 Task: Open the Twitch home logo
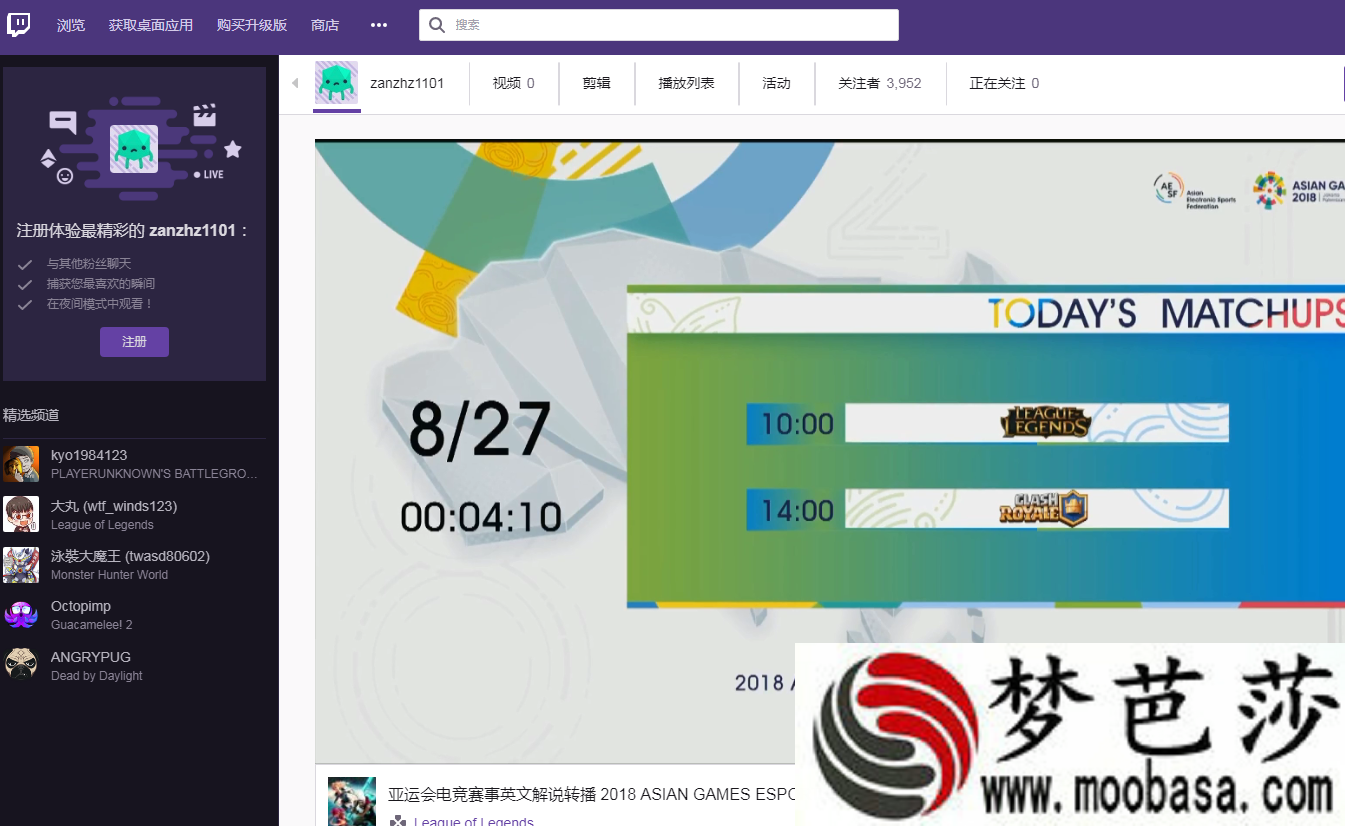(19, 25)
